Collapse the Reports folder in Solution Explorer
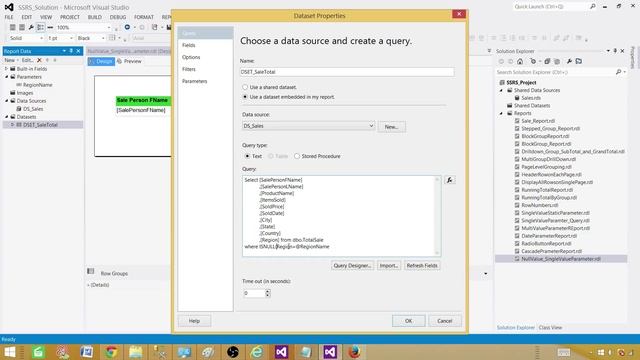 click(502, 113)
